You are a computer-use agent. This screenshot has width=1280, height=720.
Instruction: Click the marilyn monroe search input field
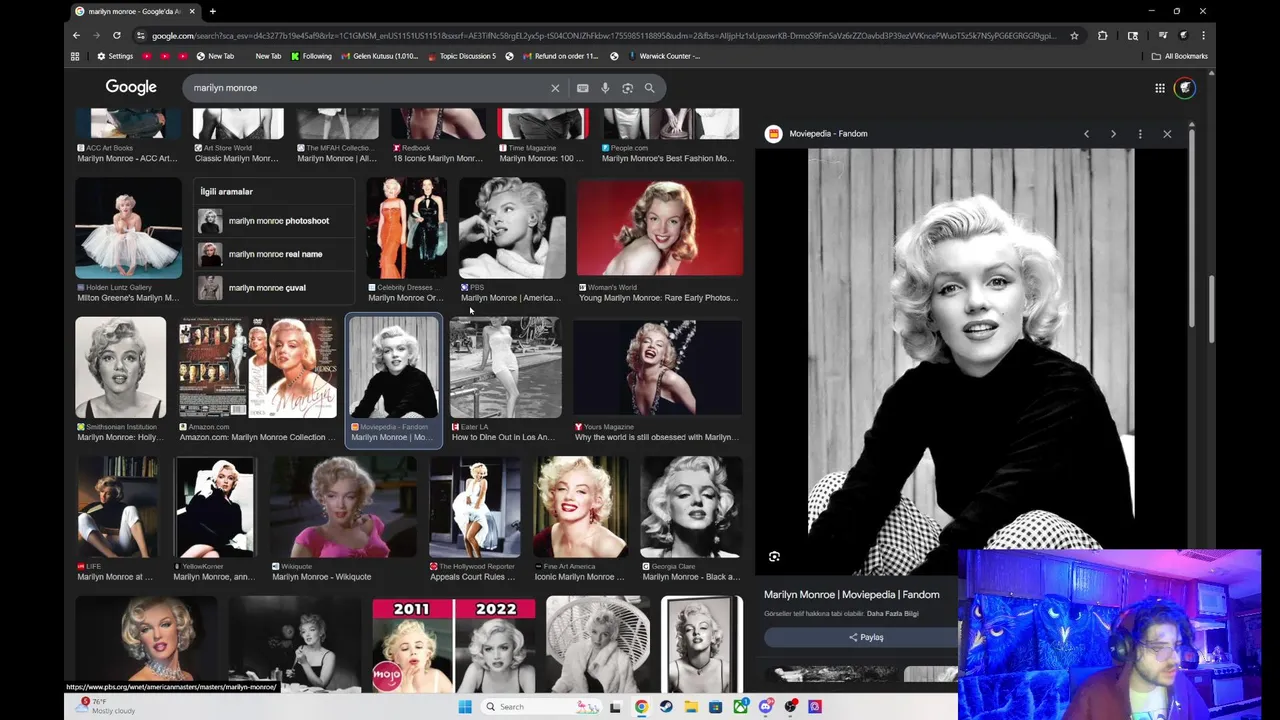pos(368,88)
